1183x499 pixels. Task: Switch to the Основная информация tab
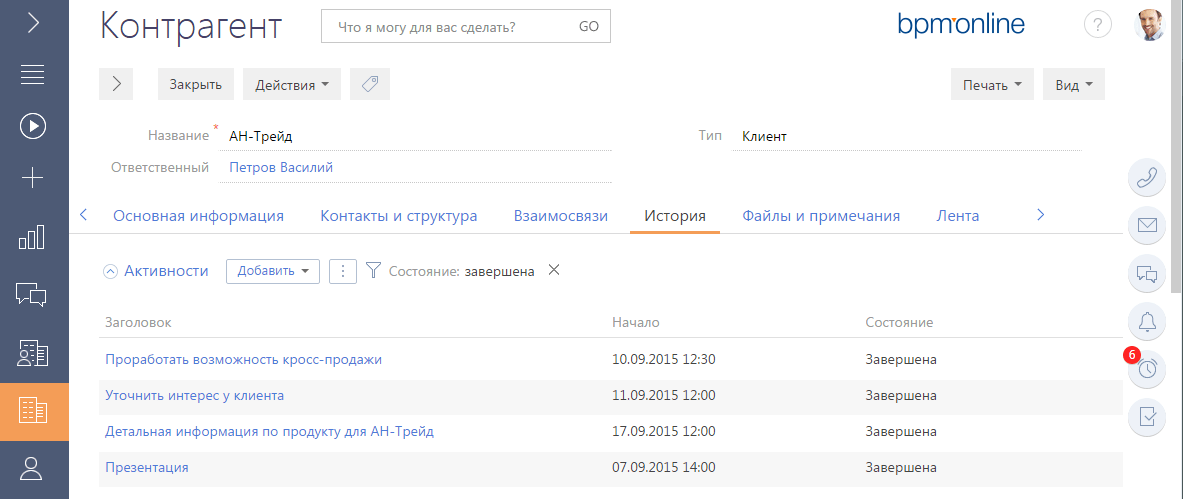(198, 216)
